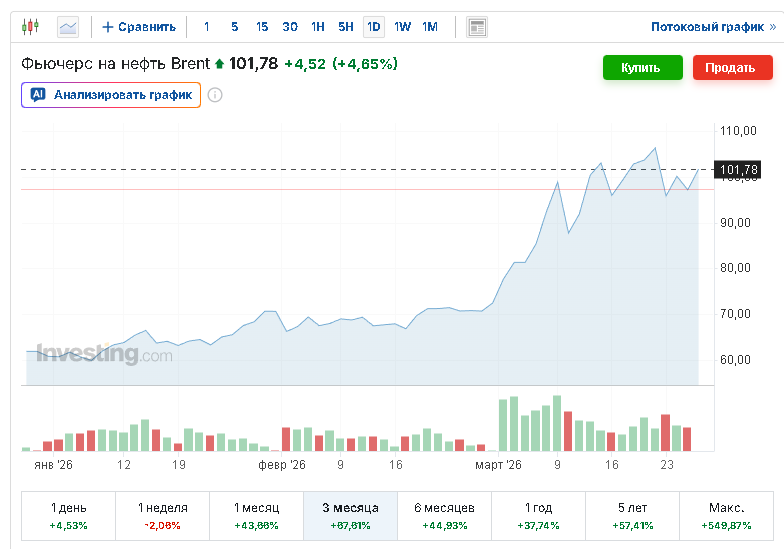Open Потоковый график streaming chart link
This screenshot has width=784, height=549.
coord(712,27)
